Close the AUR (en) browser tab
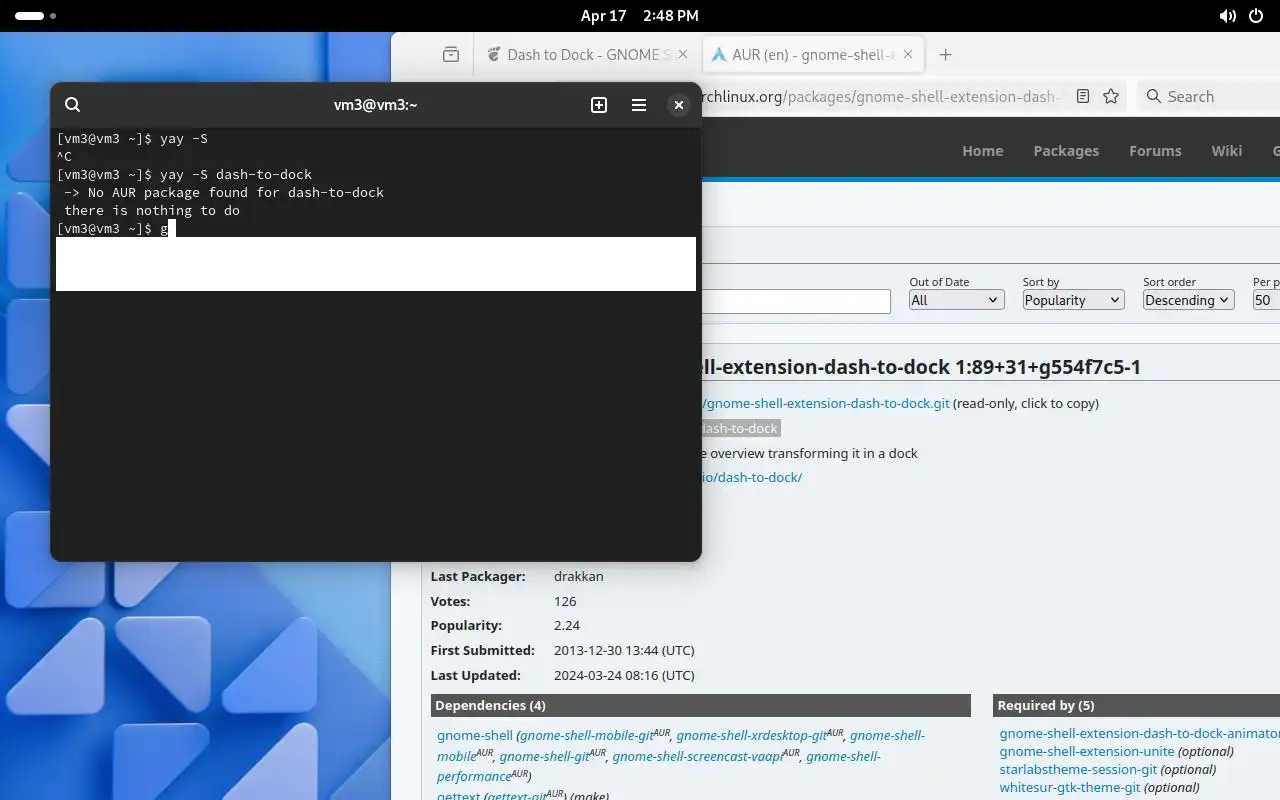Screen dimensions: 1280x800 [x=908, y=55]
